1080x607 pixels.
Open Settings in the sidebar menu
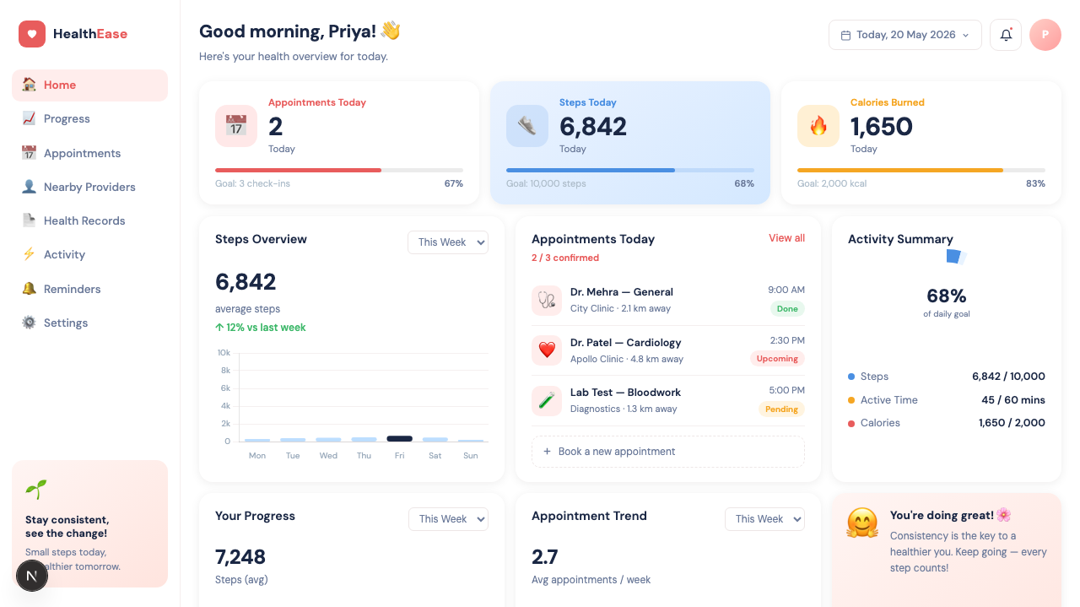[90, 322]
